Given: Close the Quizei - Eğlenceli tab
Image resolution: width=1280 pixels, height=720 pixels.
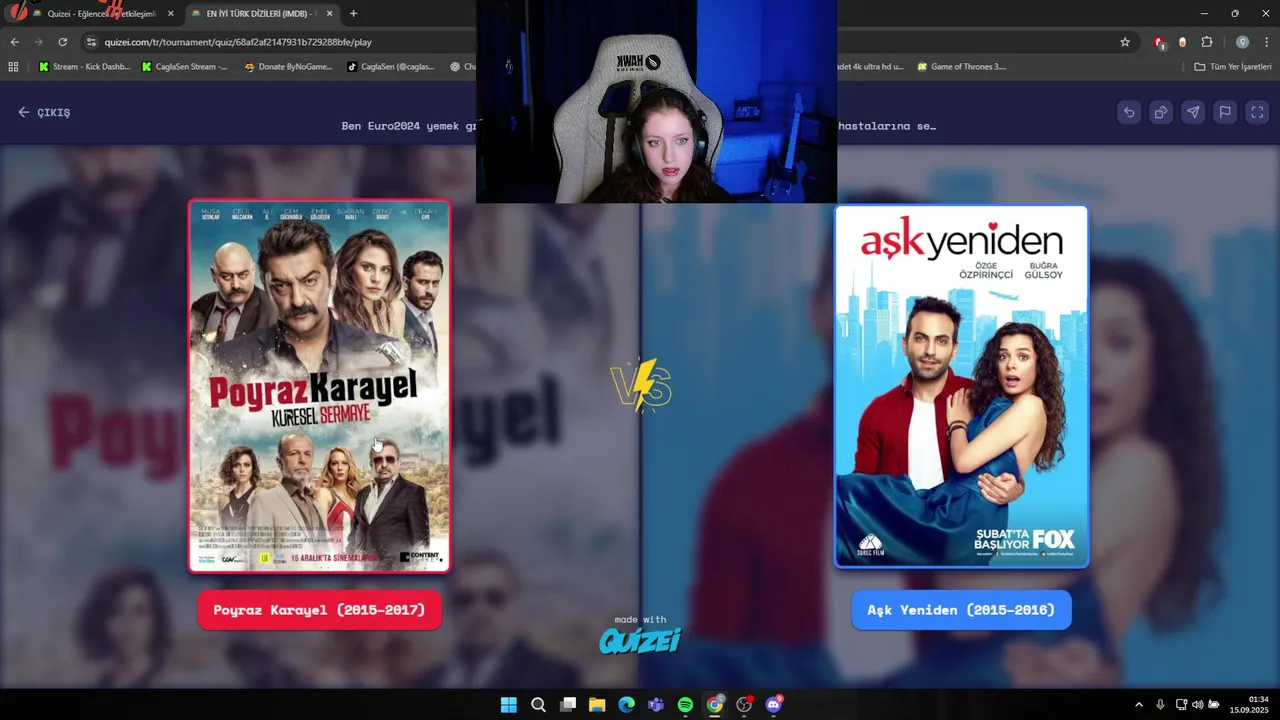Looking at the screenshot, I should pos(170,14).
